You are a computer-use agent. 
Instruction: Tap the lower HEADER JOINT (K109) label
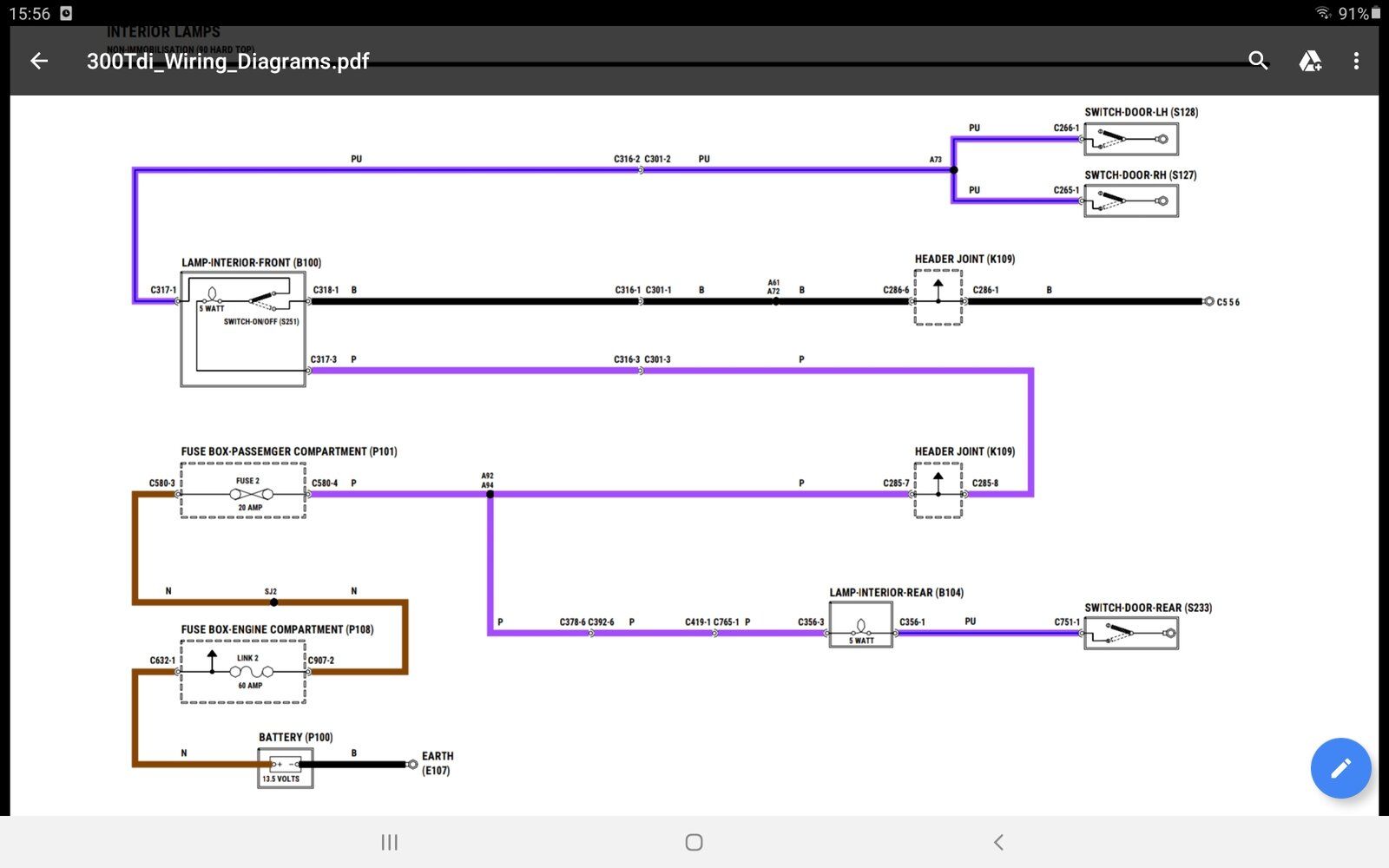(x=964, y=452)
